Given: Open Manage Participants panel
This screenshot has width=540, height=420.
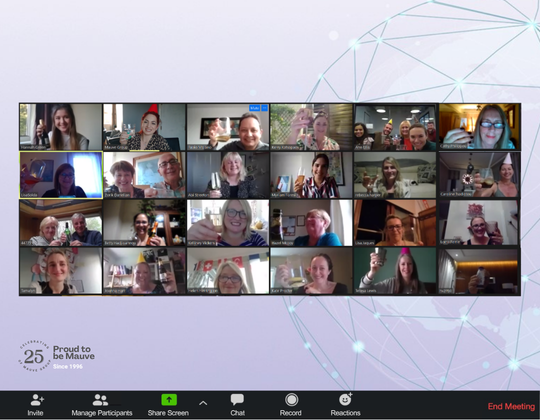Looking at the screenshot, I should point(102,405).
